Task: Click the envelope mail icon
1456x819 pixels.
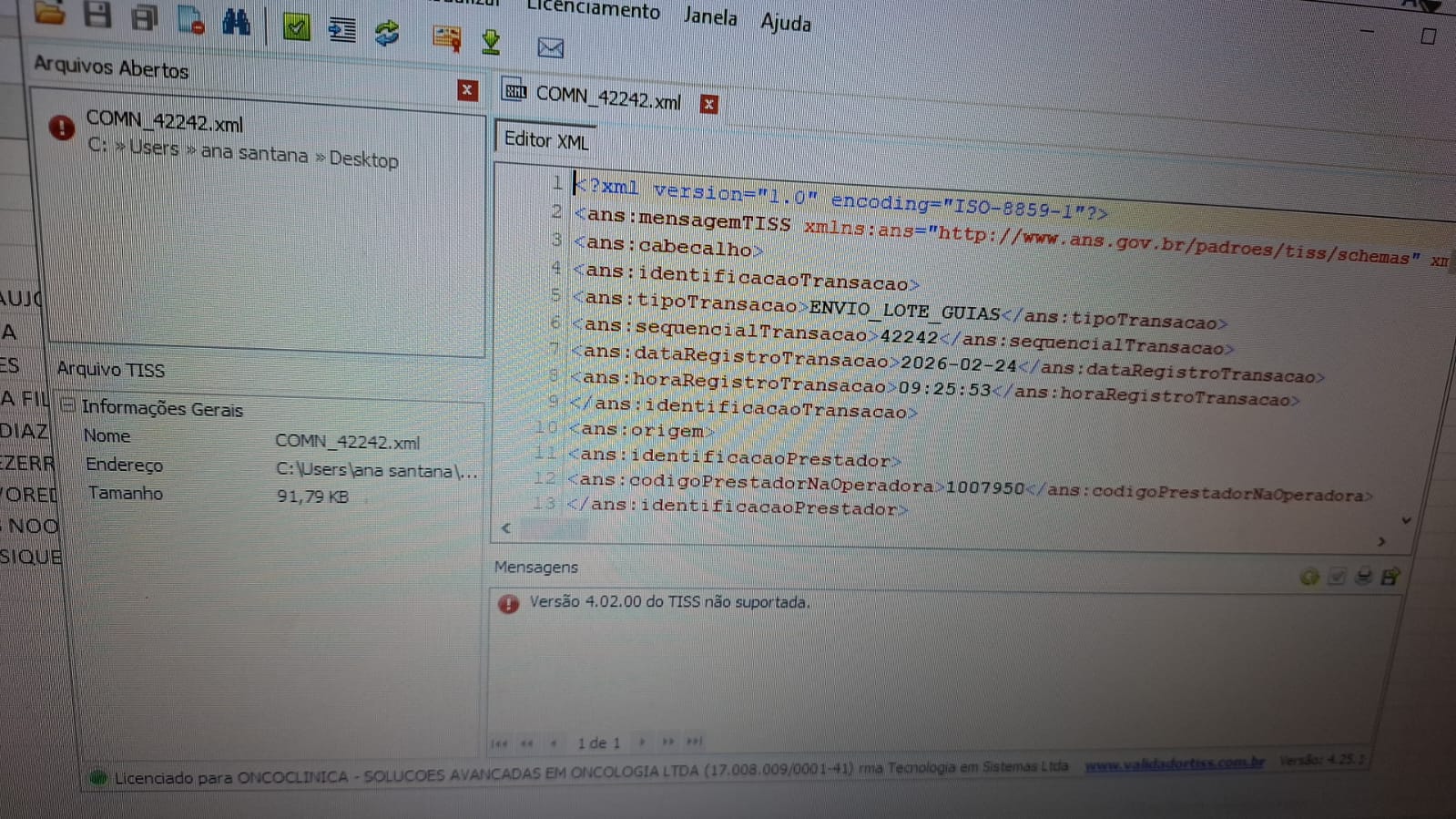Action: pyautogui.click(x=550, y=47)
